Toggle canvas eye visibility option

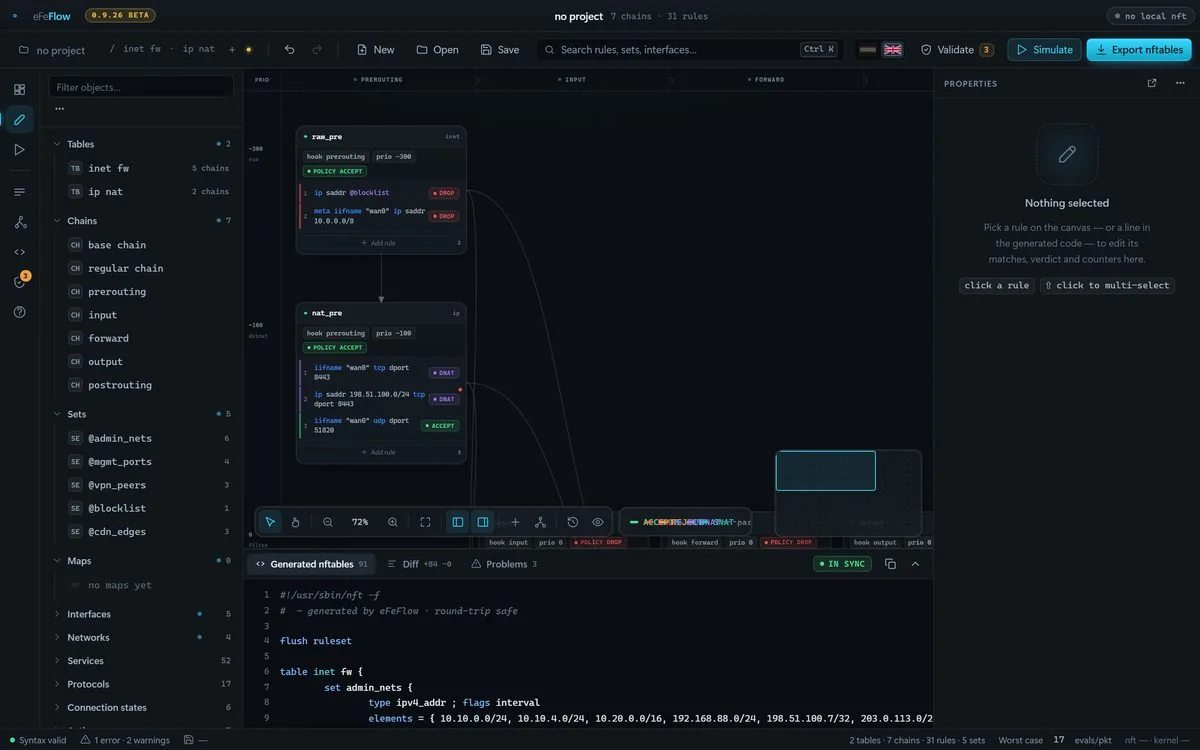pyautogui.click(x=598, y=522)
